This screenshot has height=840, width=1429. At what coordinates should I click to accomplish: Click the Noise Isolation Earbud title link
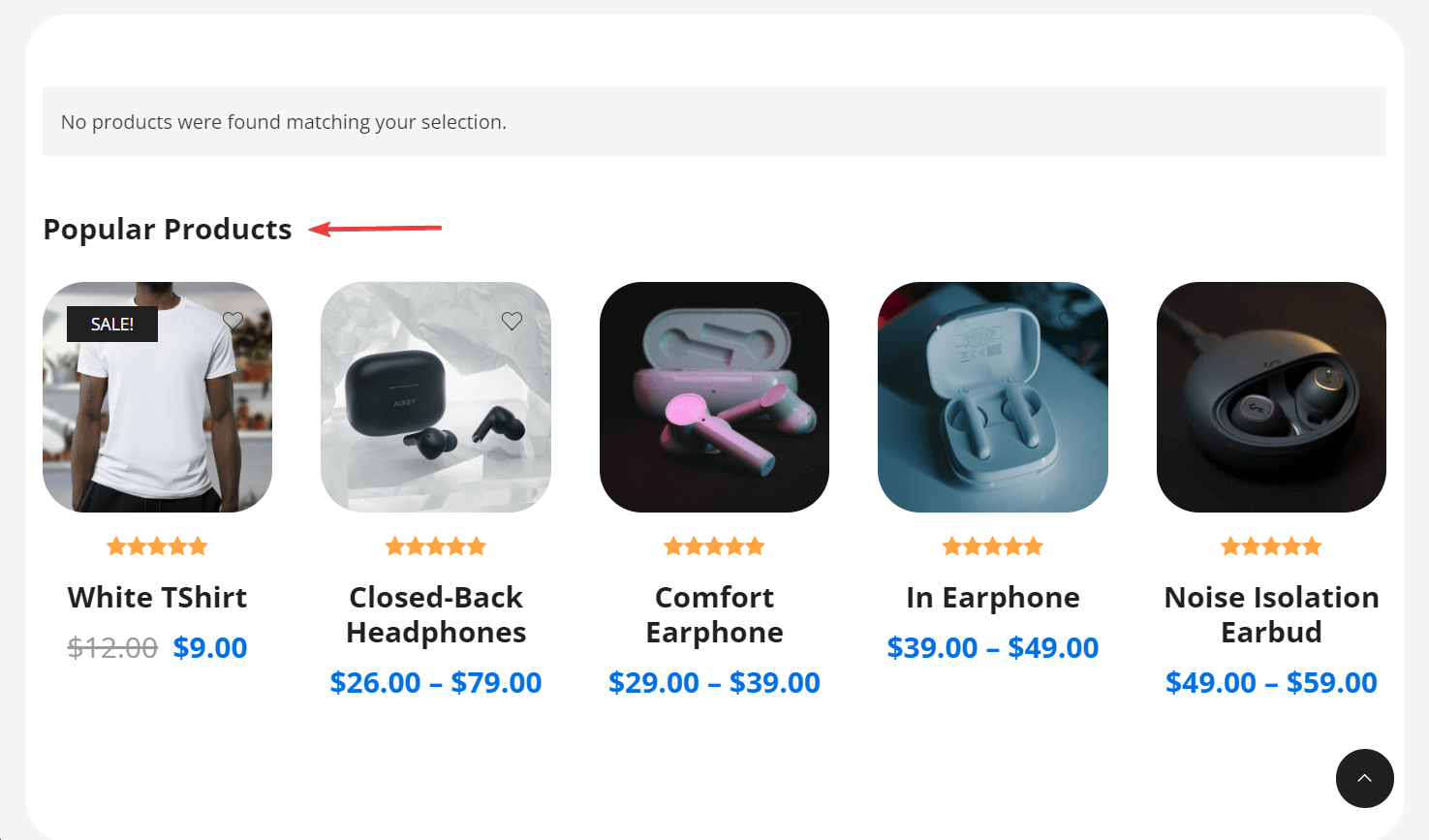coord(1271,614)
